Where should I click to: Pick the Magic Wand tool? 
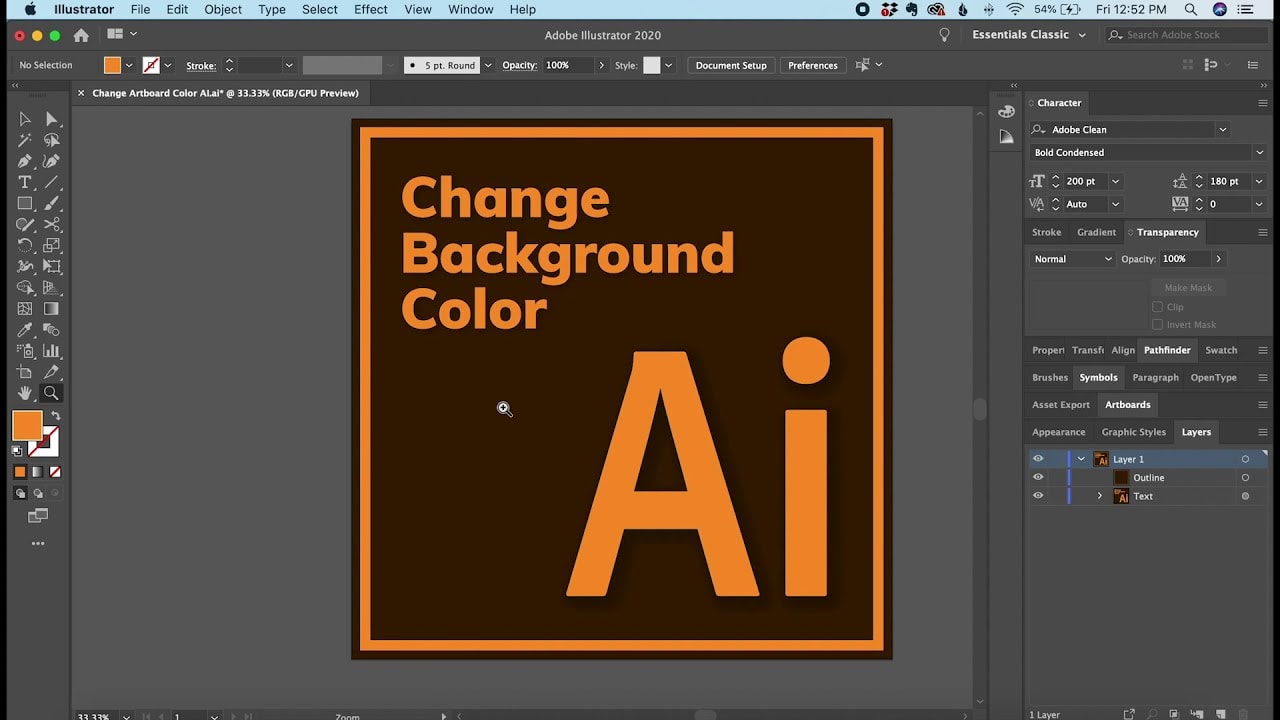pyautogui.click(x=25, y=140)
